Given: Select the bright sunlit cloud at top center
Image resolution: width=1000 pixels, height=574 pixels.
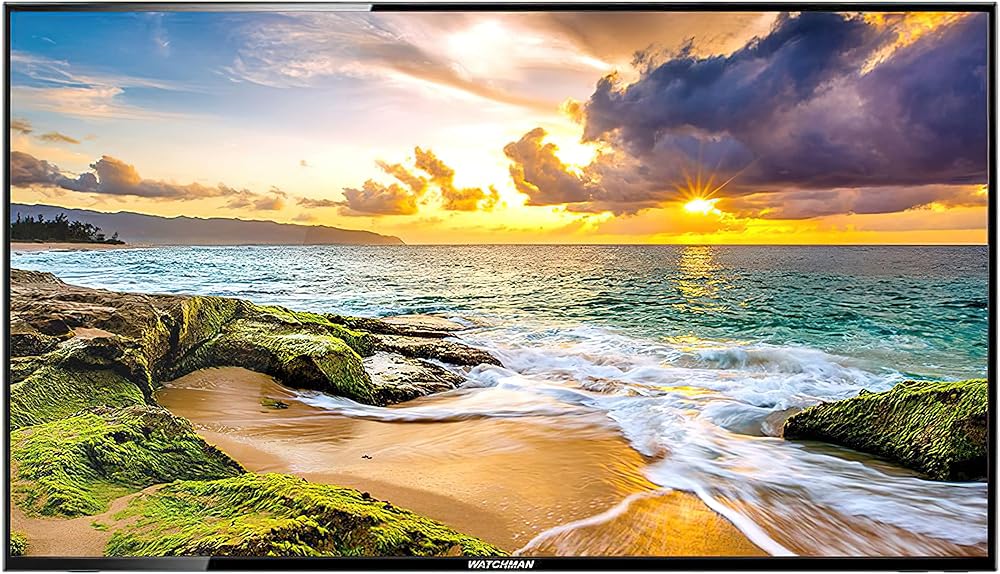Looking at the screenshot, I should [480, 50].
